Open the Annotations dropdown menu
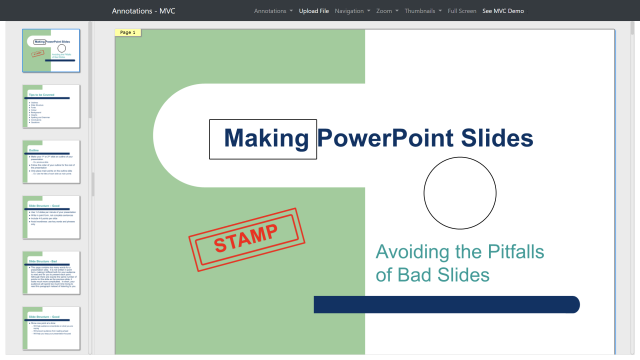Screen dimensions: 640x360 click(x=273, y=11)
